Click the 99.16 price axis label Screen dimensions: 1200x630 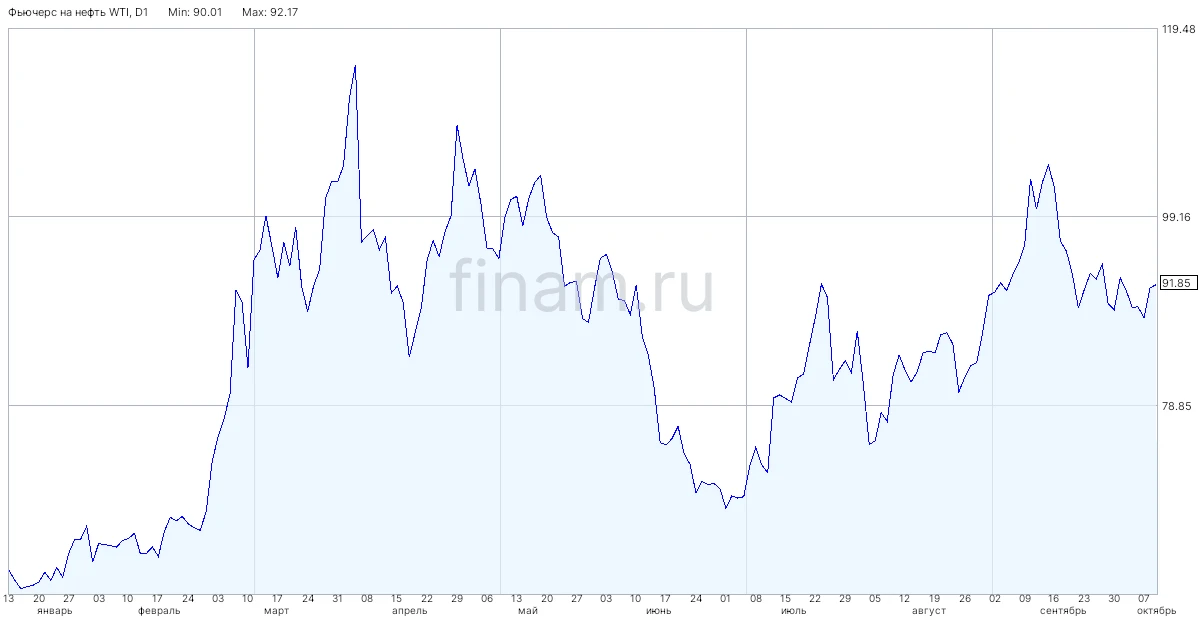(1177, 217)
